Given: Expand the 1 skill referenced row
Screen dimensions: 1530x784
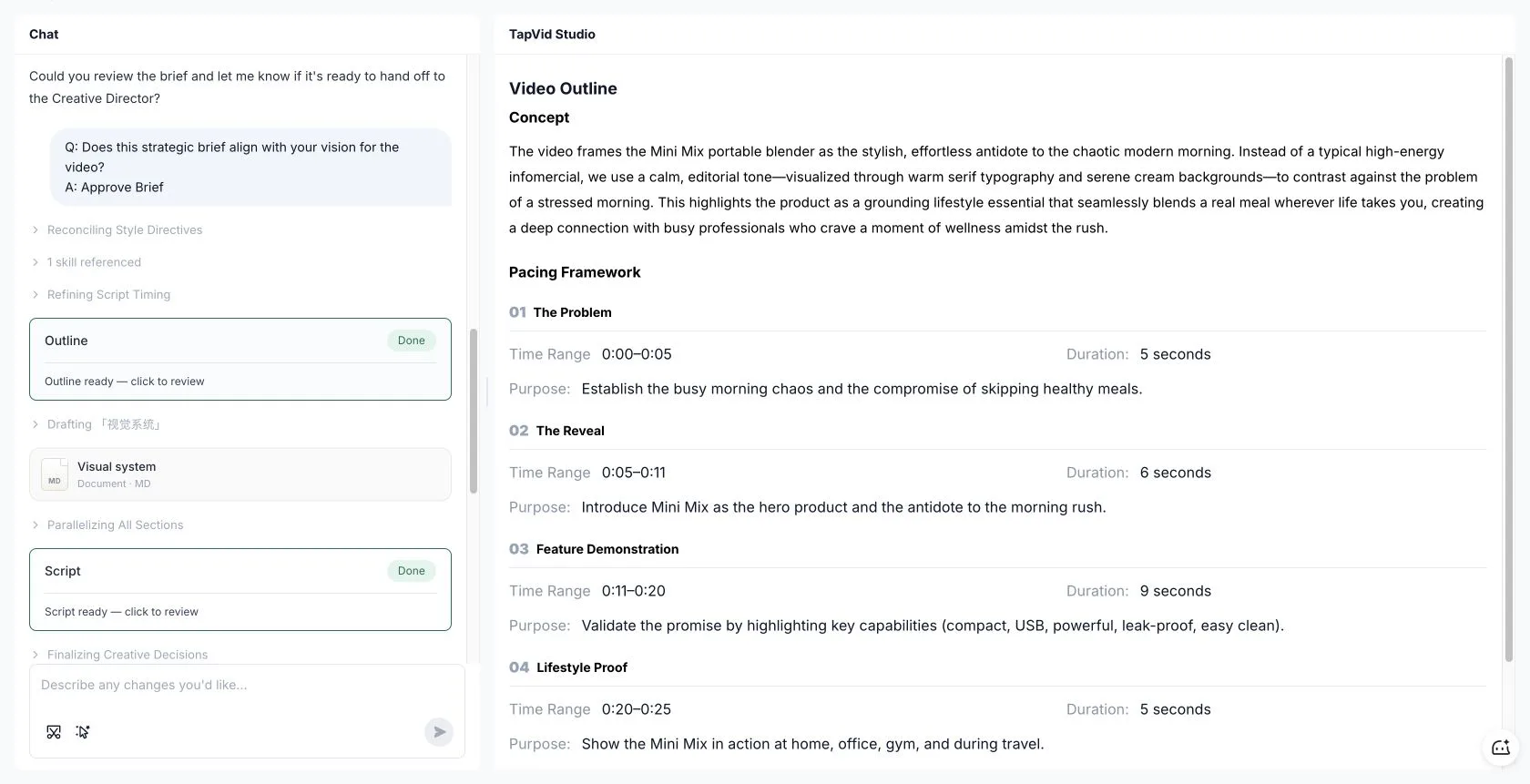Looking at the screenshot, I should (87, 262).
